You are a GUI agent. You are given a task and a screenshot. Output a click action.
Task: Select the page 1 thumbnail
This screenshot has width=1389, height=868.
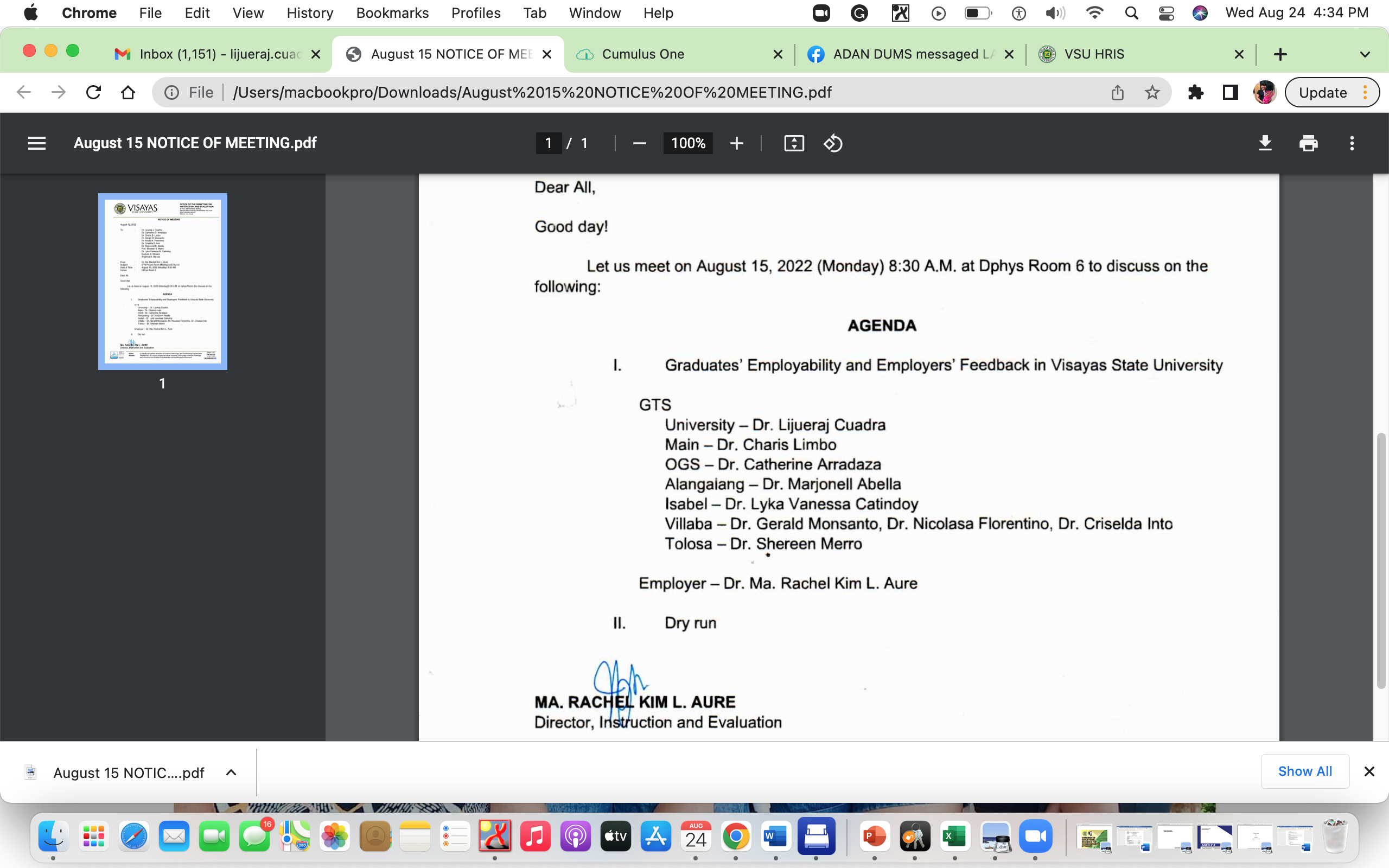tap(162, 282)
